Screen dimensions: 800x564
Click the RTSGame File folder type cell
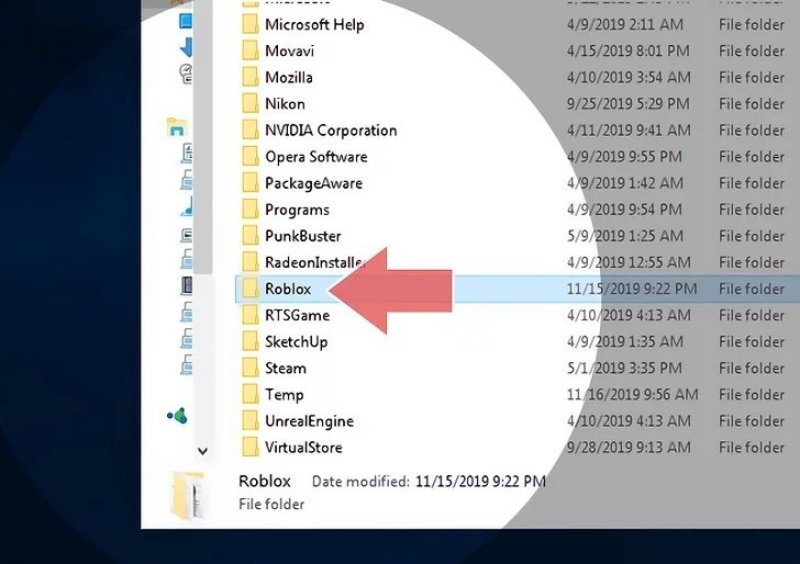[751, 315]
